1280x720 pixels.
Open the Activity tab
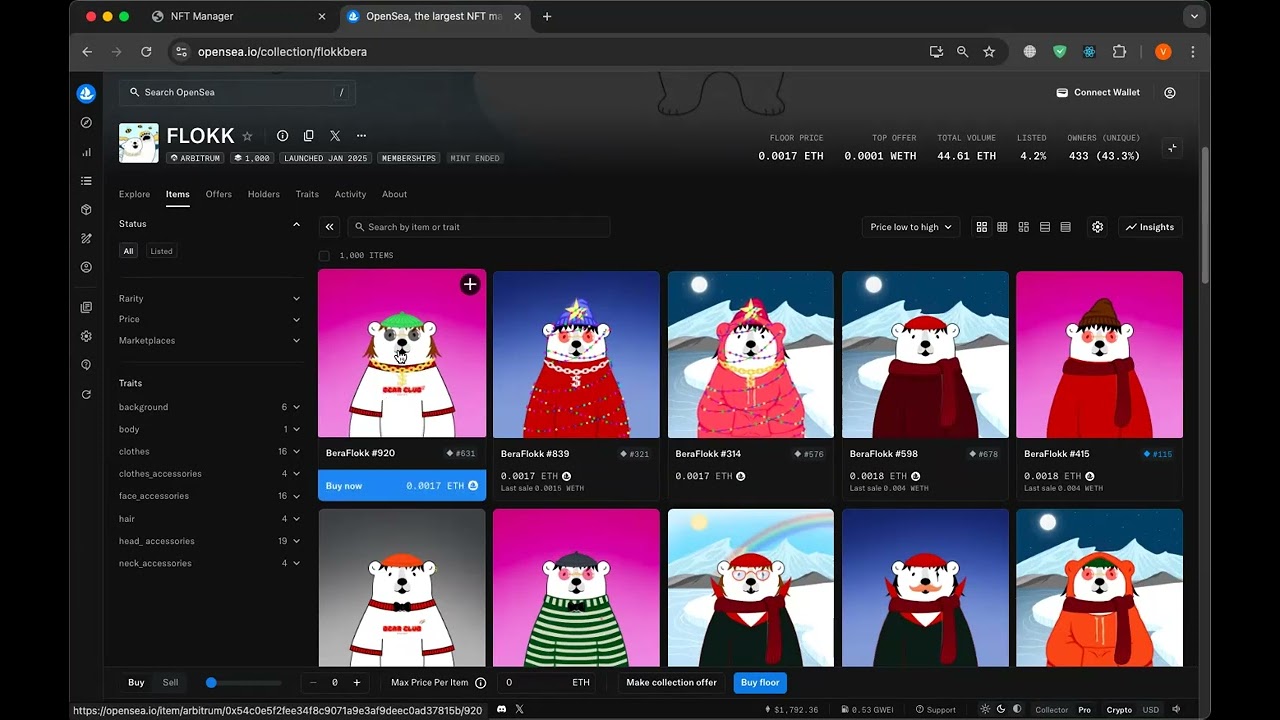(350, 194)
